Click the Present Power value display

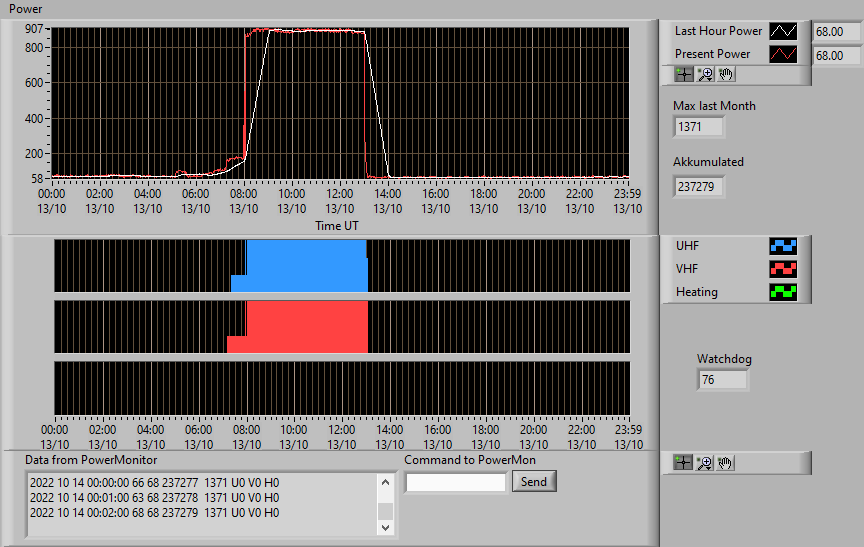pos(836,56)
